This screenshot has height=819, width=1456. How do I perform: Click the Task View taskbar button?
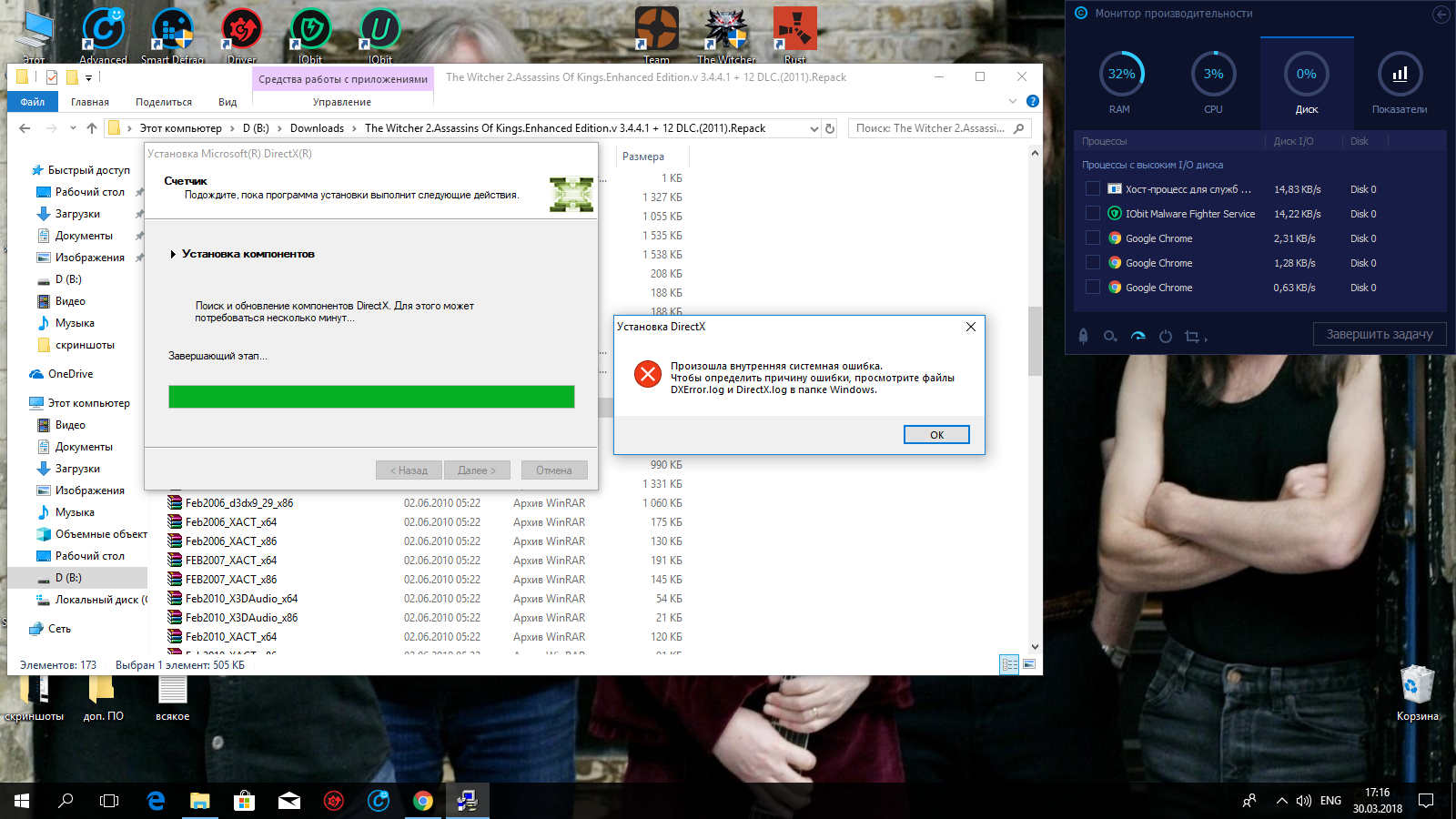pyautogui.click(x=109, y=801)
